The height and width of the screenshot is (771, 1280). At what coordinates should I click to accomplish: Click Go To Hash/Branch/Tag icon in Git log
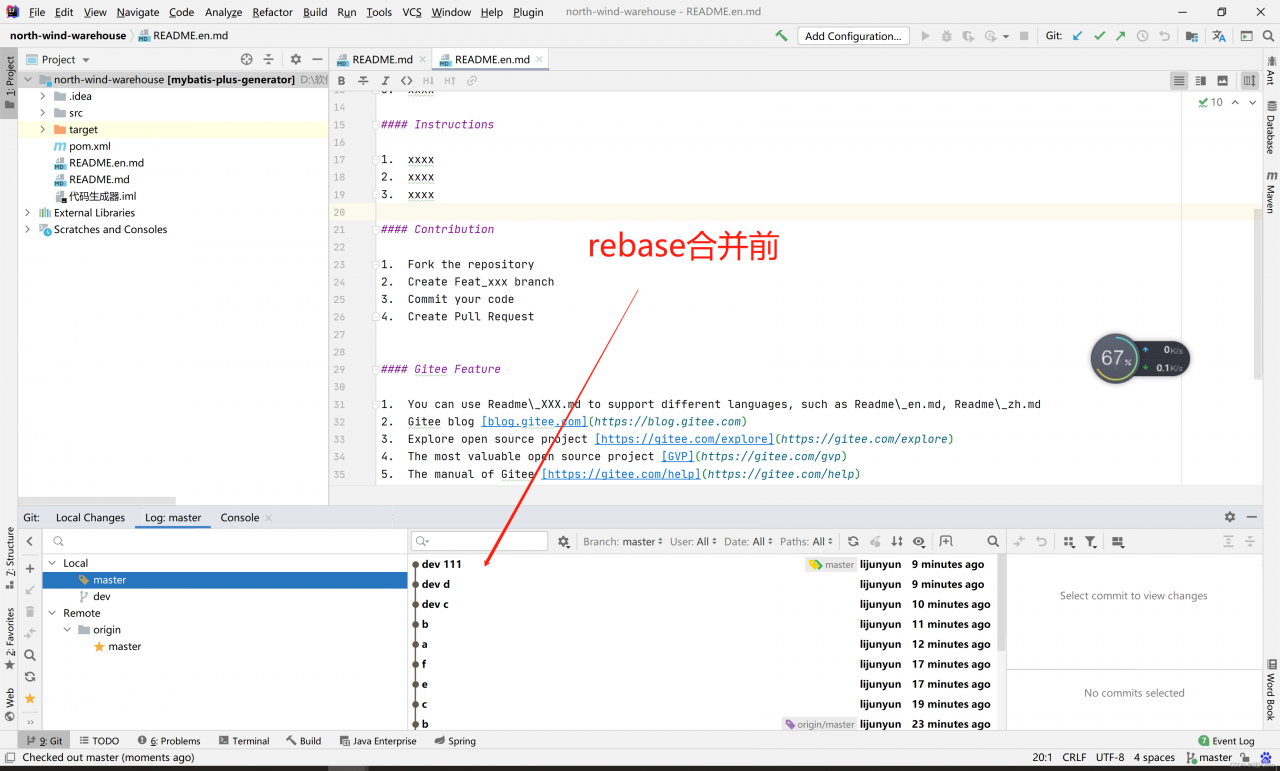pyautogui.click(x=946, y=541)
